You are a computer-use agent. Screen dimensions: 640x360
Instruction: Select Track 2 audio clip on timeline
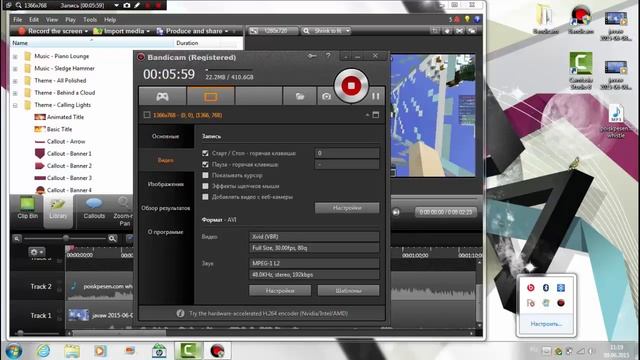coord(100,287)
